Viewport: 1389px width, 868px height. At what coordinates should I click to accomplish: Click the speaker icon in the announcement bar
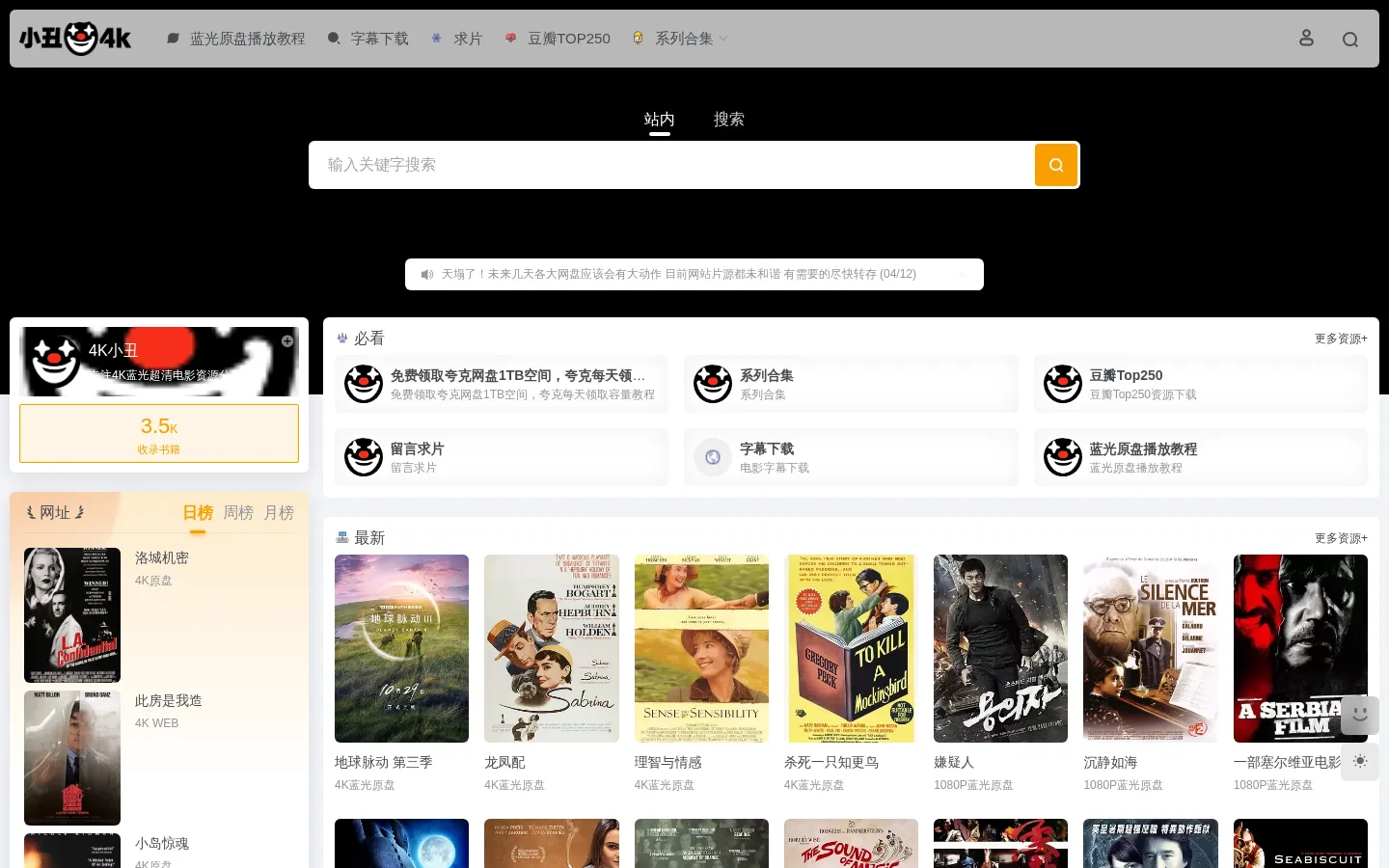pyautogui.click(x=427, y=274)
